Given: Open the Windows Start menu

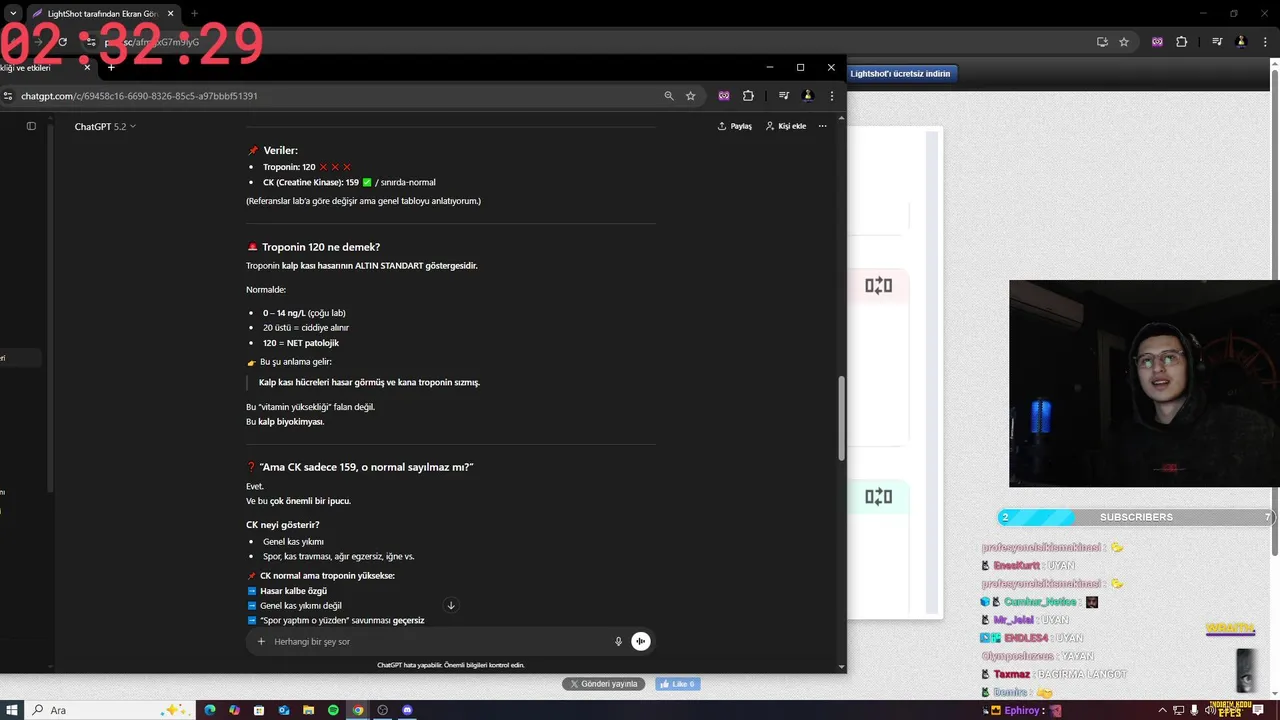Looking at the screenshot, I should 12,710.
